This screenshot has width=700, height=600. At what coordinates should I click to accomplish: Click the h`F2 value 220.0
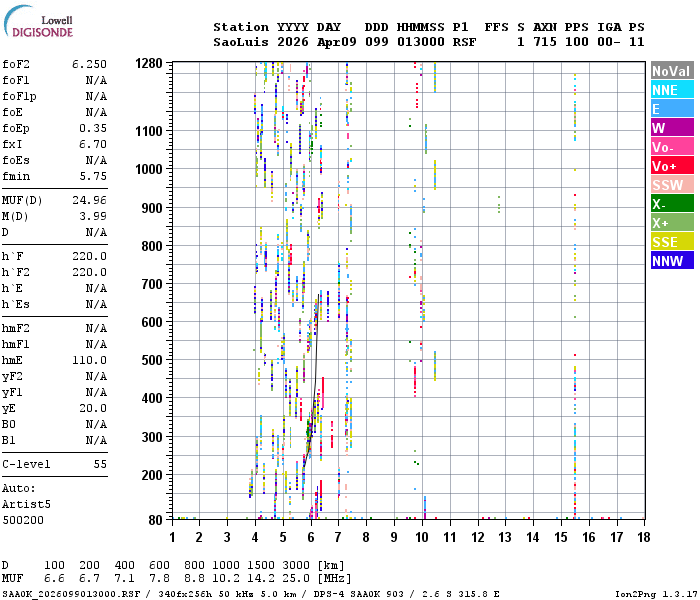pyautogui.click(x=89, y=272)
